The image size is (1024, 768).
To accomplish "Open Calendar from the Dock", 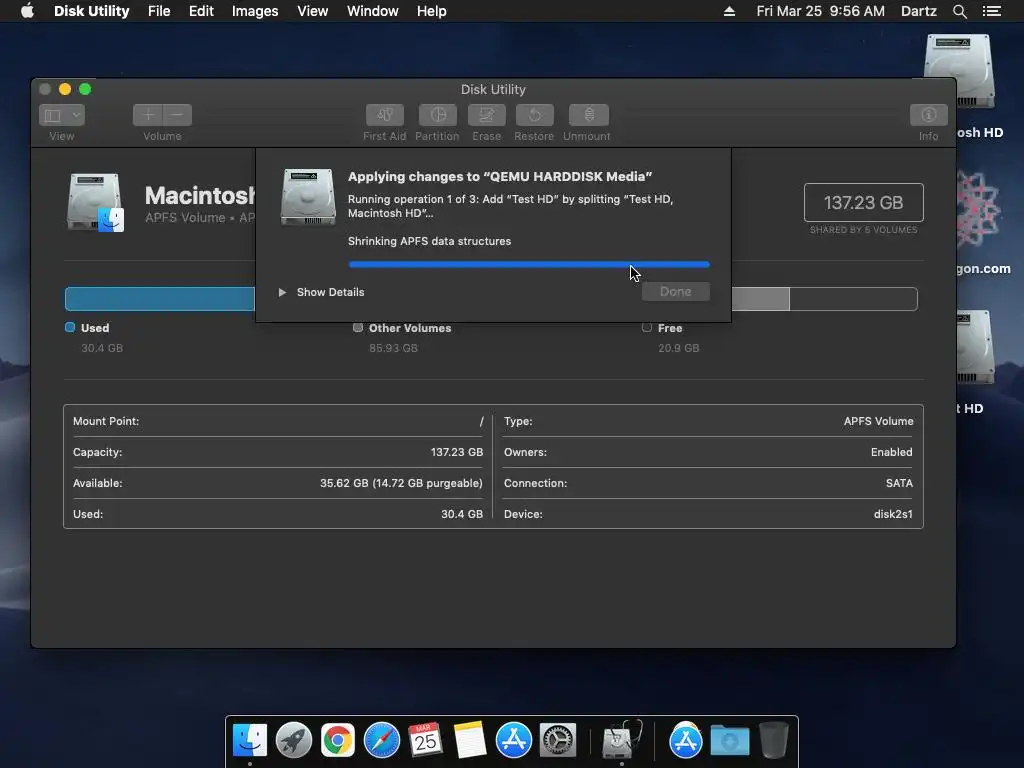I will pyautogui.click(x=425, y=741).
